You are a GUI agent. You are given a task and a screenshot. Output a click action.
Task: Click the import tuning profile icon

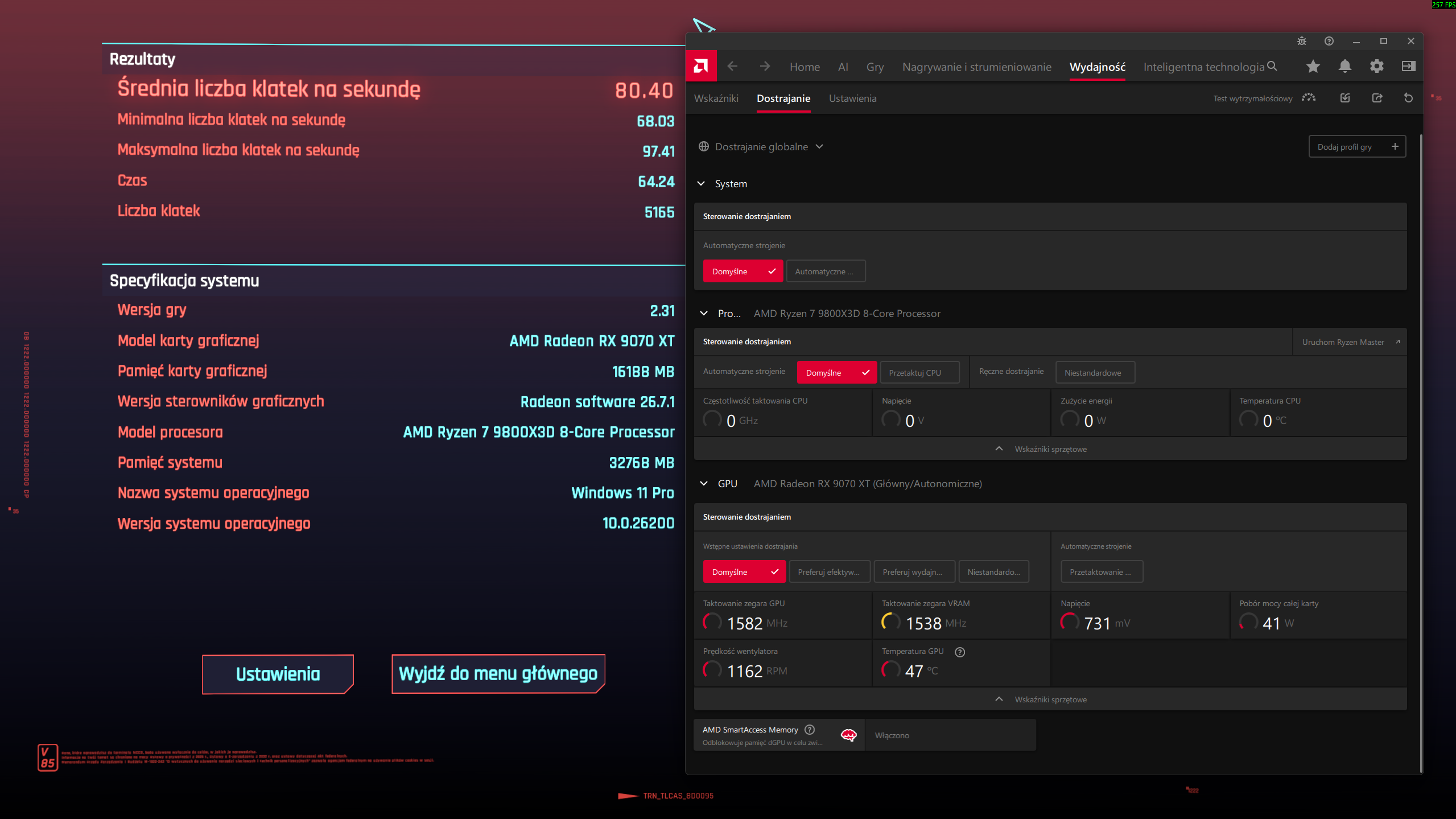pos(1345,98)
